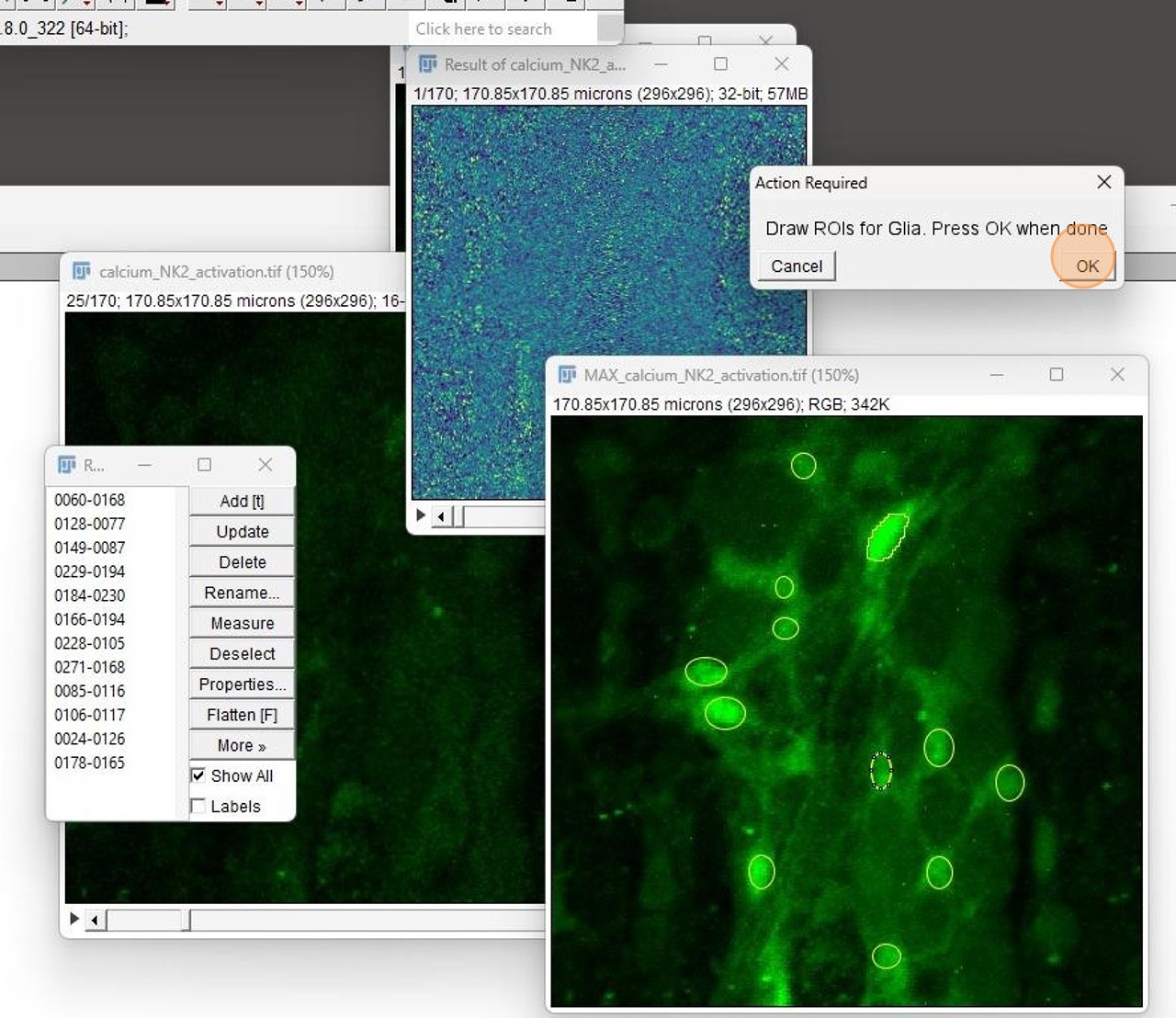Enable the Labels checkbox

tap(198, 806)
